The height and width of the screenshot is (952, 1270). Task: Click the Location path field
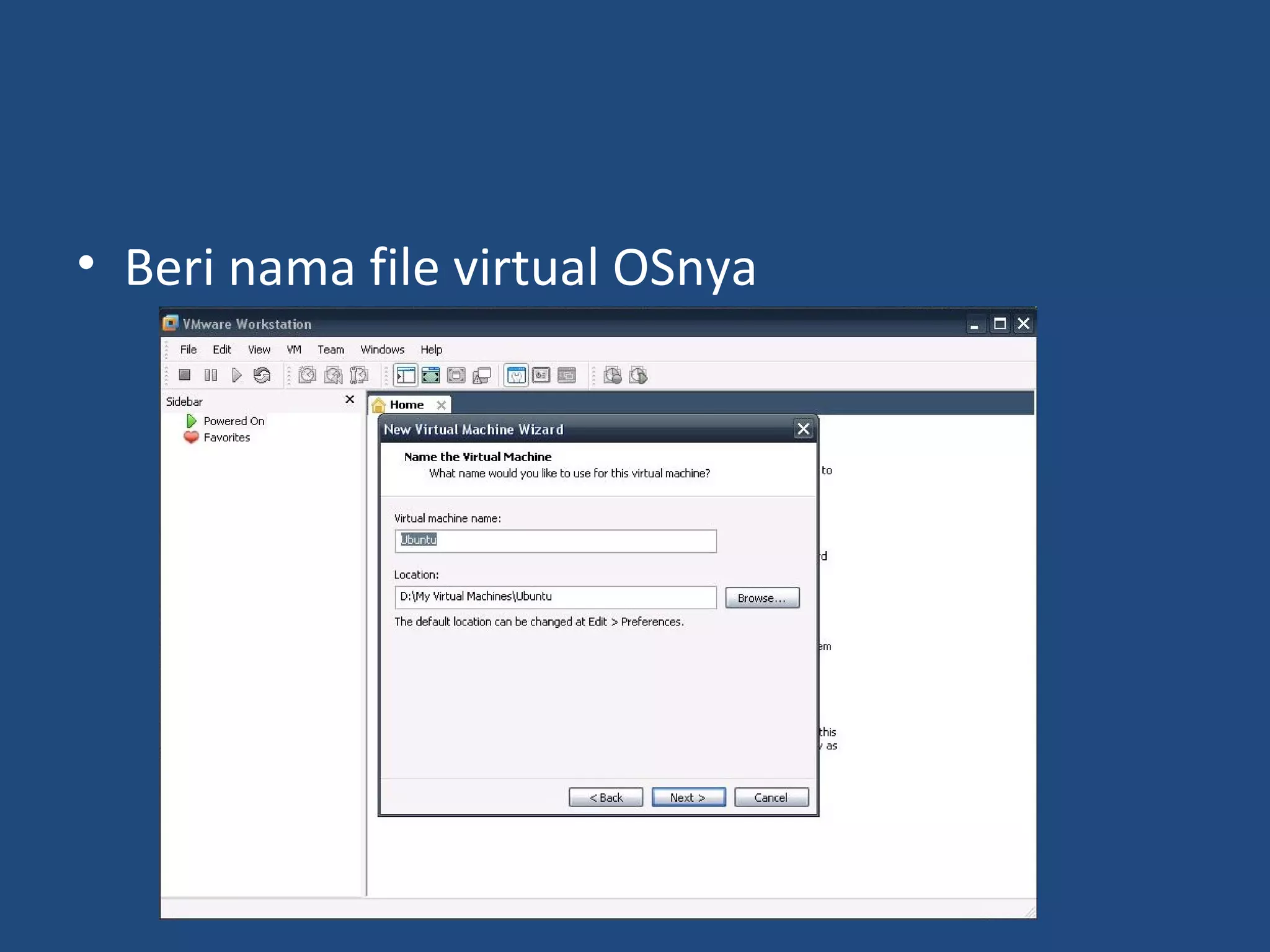pos(556,597)
